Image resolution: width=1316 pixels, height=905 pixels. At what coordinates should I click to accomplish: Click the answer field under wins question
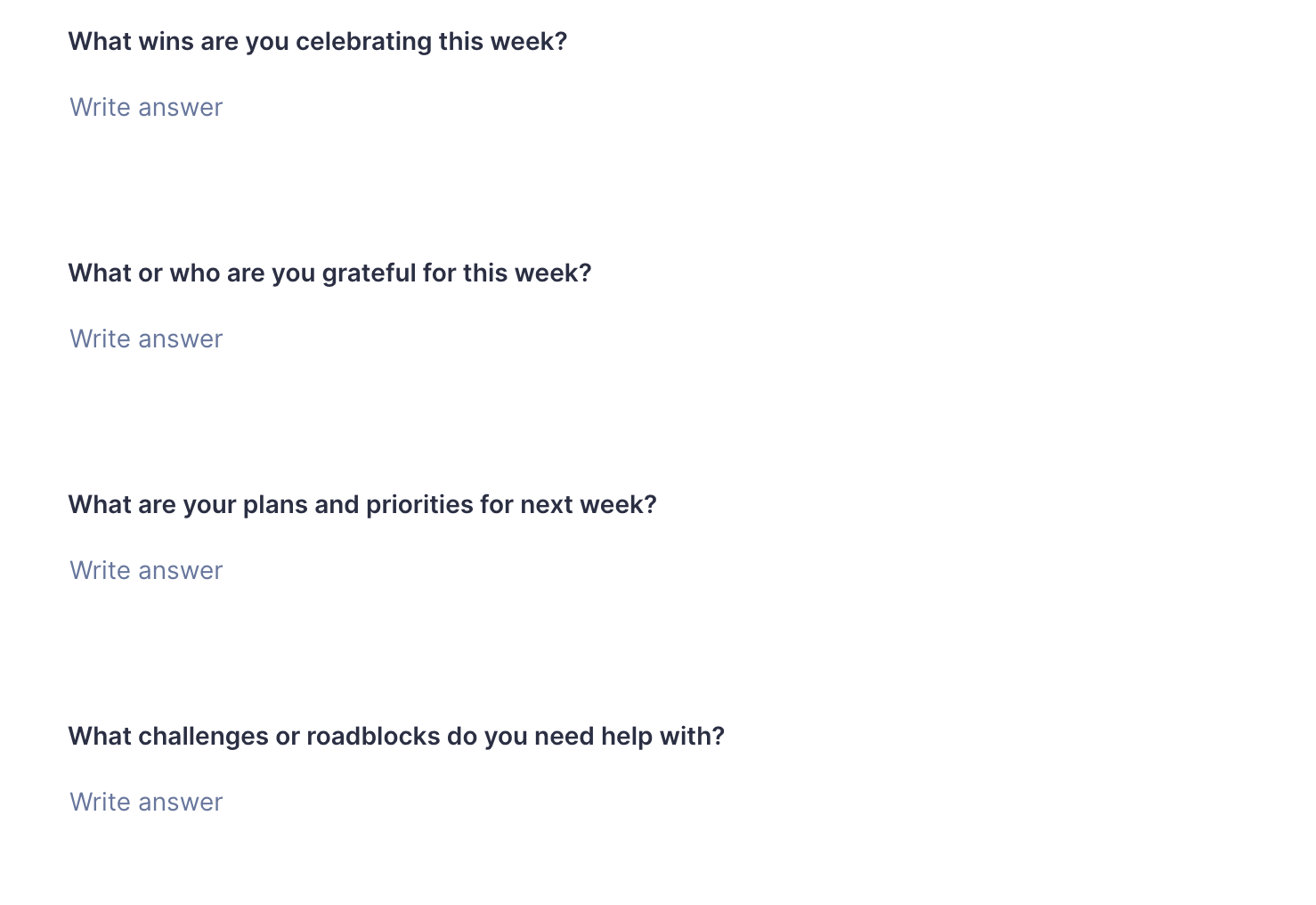146,108
